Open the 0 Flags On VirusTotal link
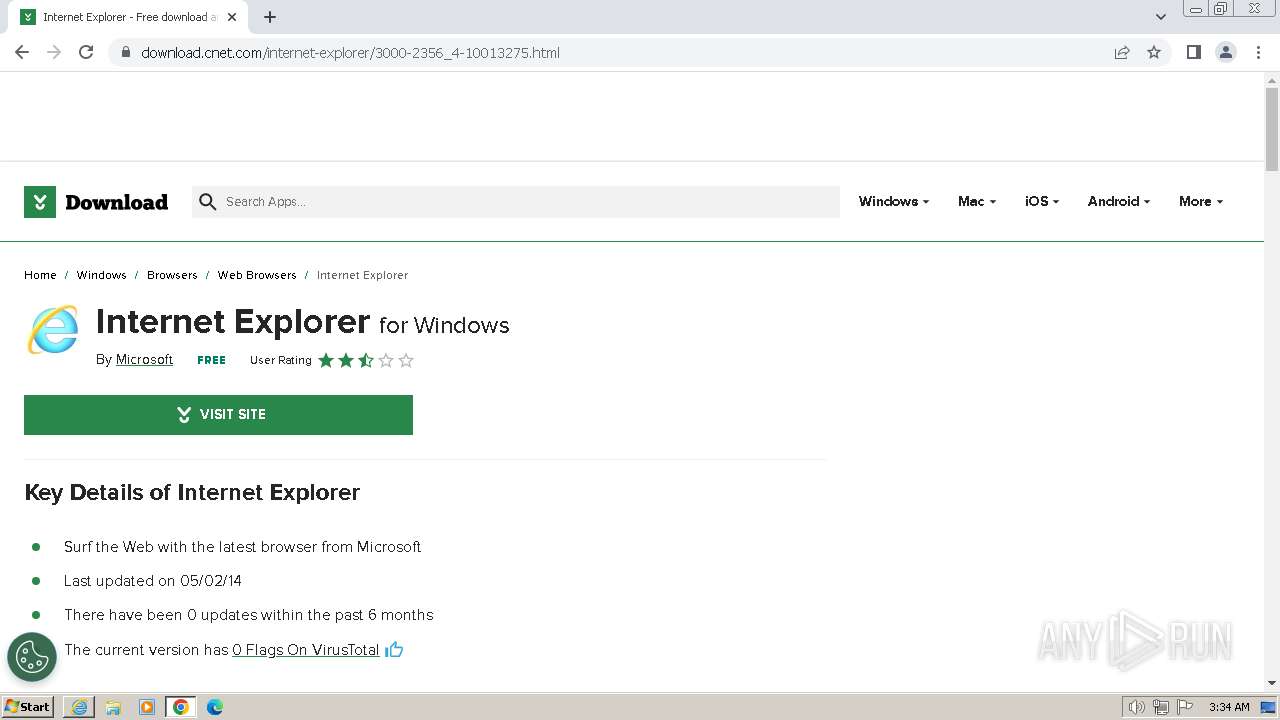Screen dimensions: 1280x720 tap(306, 650)
